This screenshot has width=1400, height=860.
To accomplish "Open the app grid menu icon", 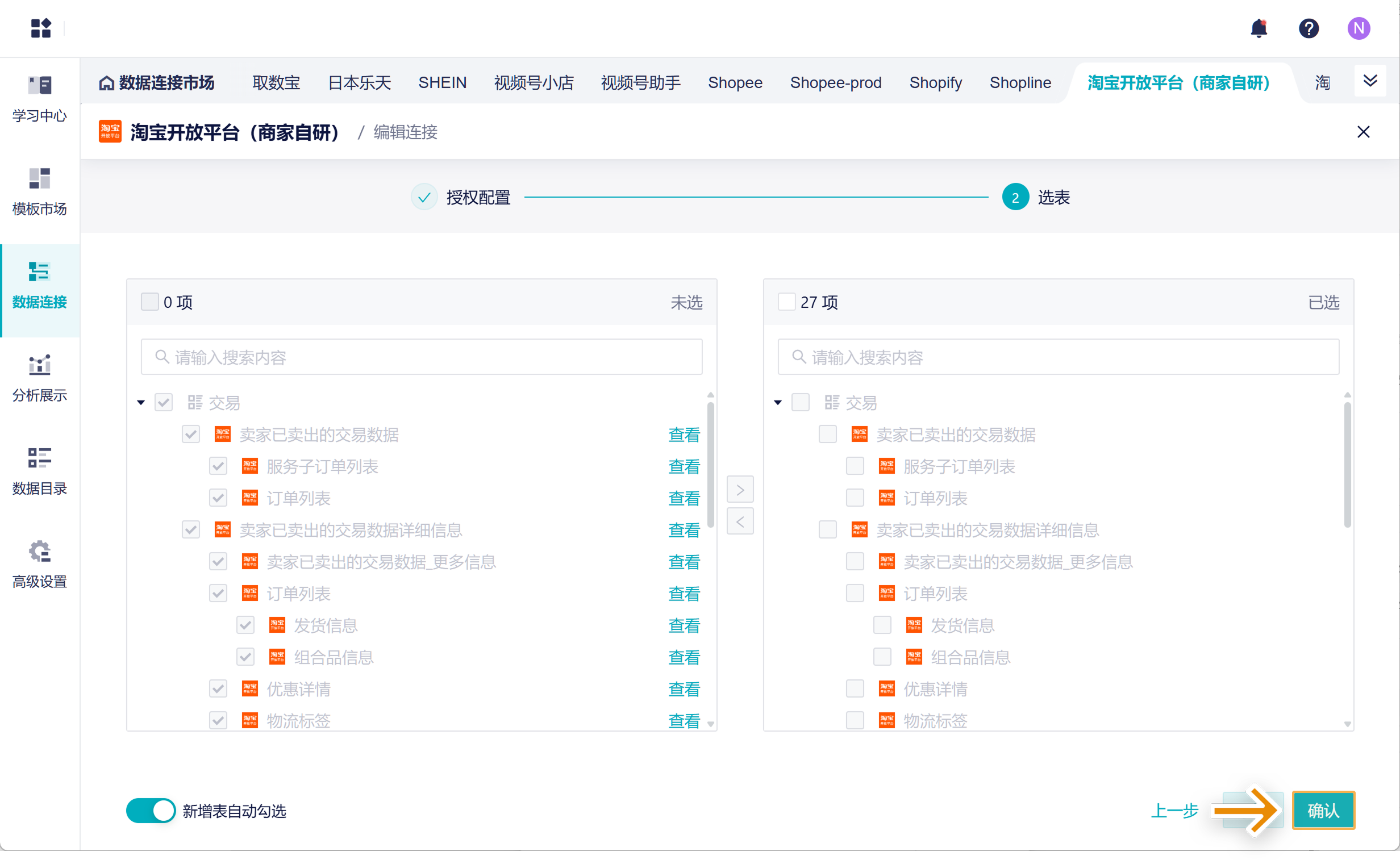I will click(x=40, y=28).
